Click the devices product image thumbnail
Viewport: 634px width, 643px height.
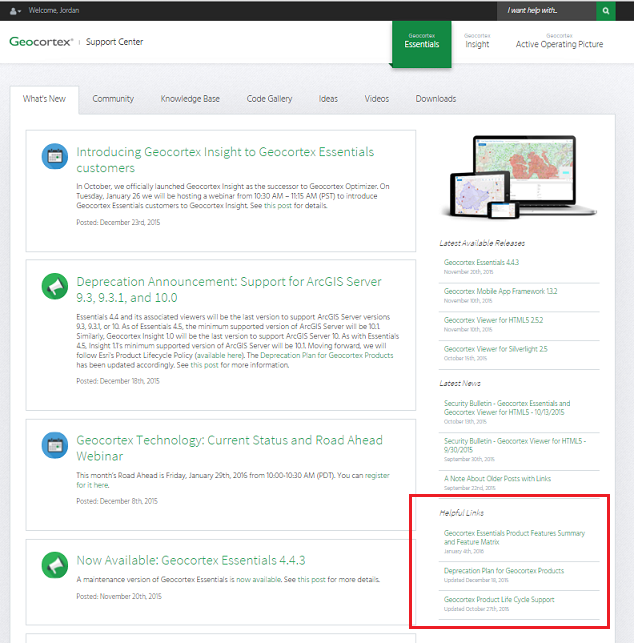point(519,177)
